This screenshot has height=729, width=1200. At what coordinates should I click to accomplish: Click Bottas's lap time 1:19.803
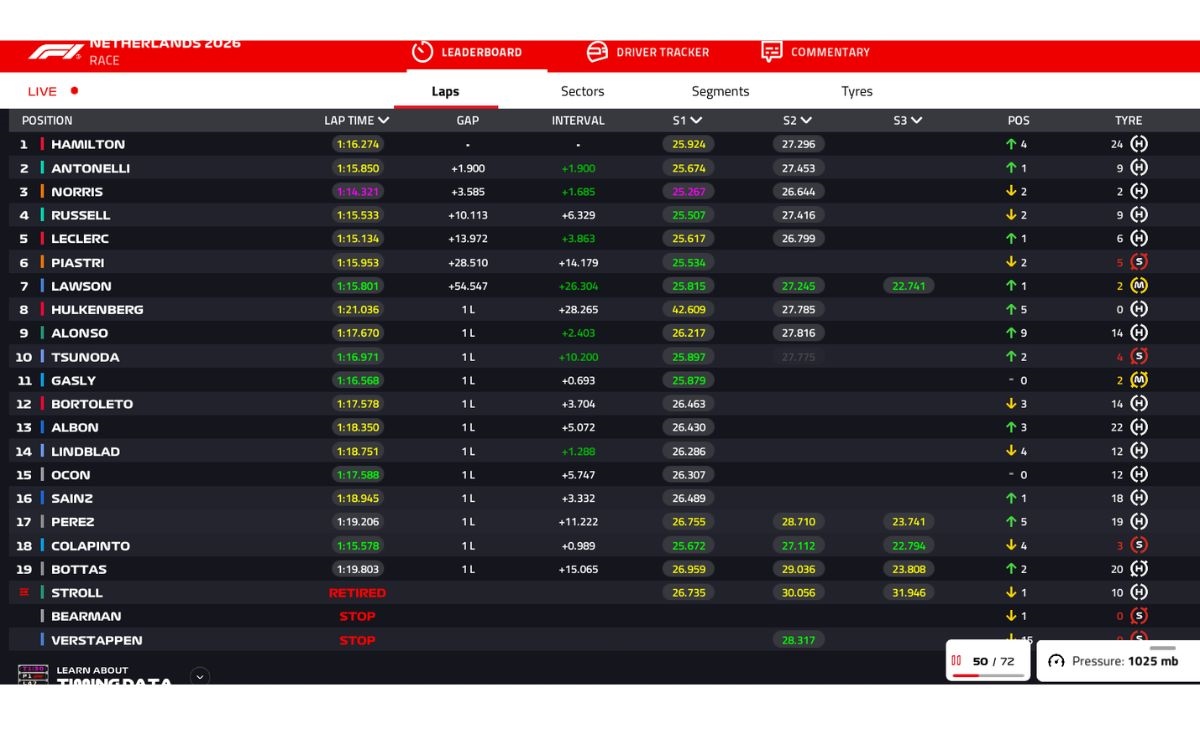click(358, 569)
